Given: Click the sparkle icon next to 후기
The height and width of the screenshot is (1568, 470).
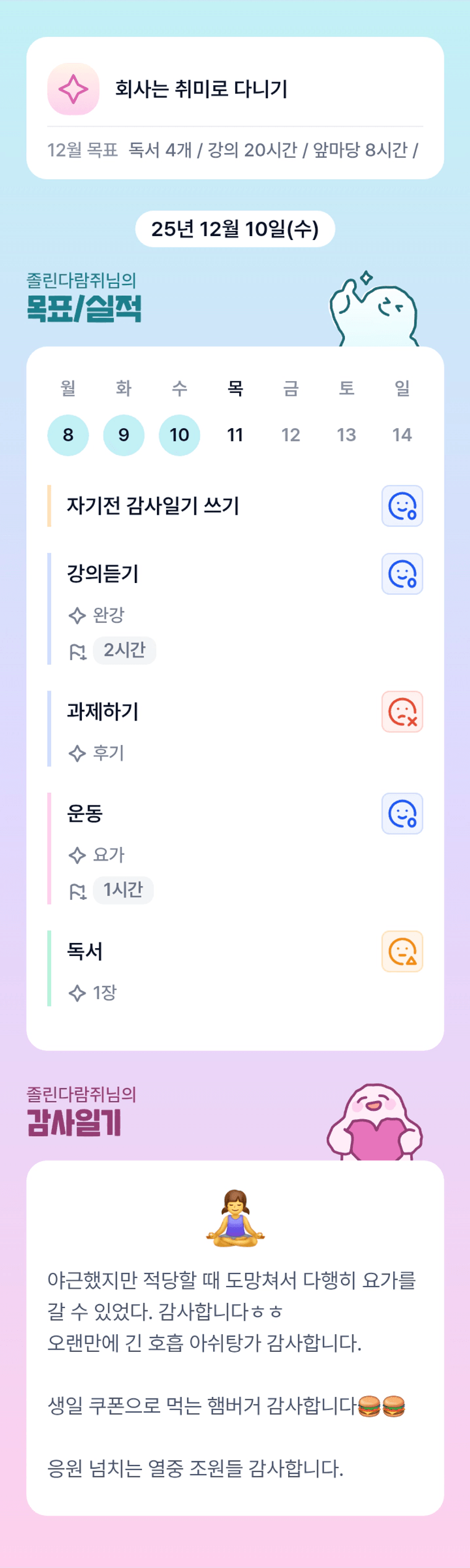Looking at the screenshot, I should (x=77, y=754).
